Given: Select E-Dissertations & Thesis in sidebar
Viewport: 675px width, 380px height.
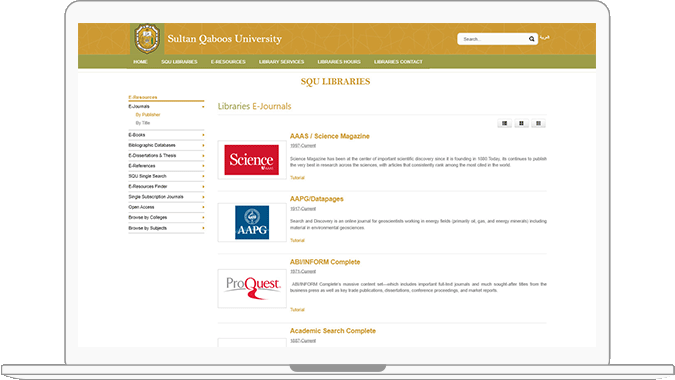Looking at the screenshot, I should (x=152, y=156).
